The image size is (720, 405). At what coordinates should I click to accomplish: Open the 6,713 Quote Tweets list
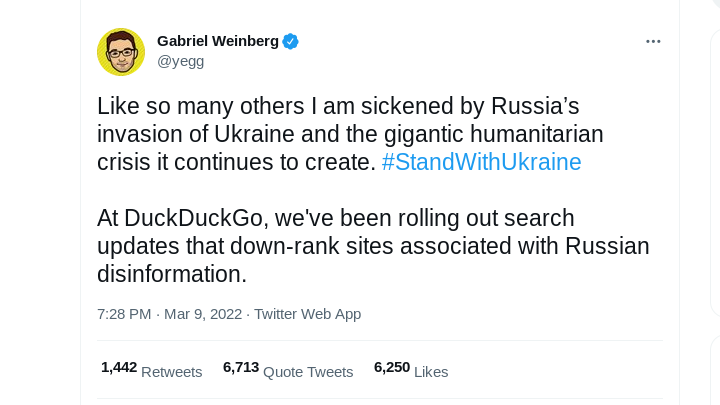[x=288, y=370]
